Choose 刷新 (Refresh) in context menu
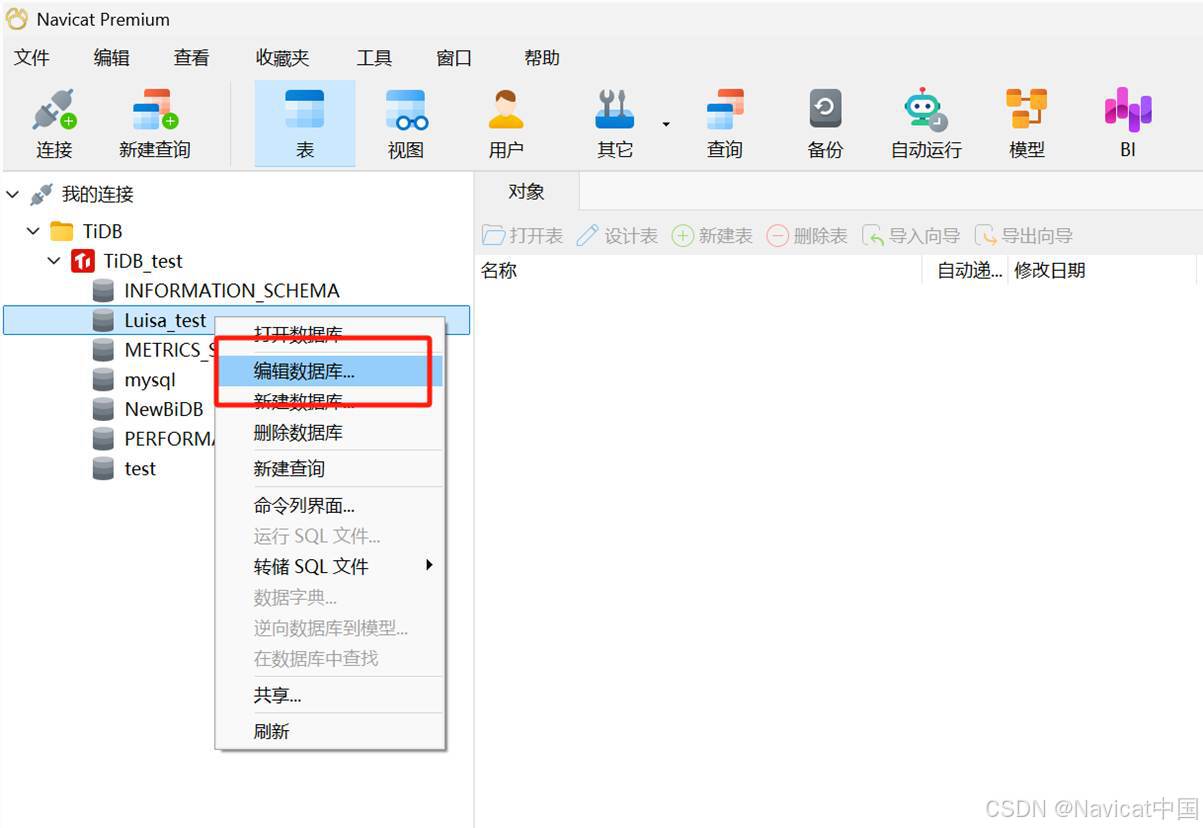1203x828 pixels. point(330,732)
